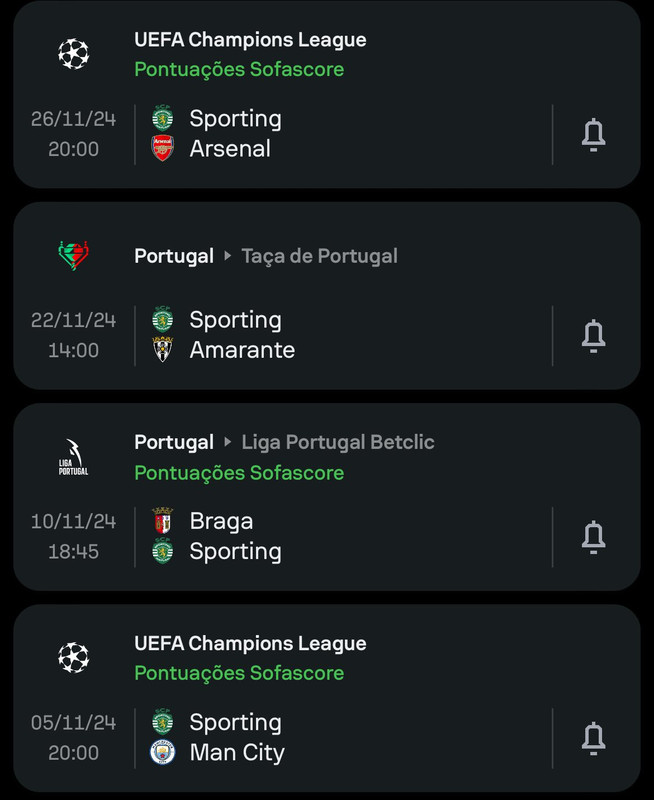The width and height of the screenshot is (654, 800).
Task: Click the Man City club crest
Action: 163,752
